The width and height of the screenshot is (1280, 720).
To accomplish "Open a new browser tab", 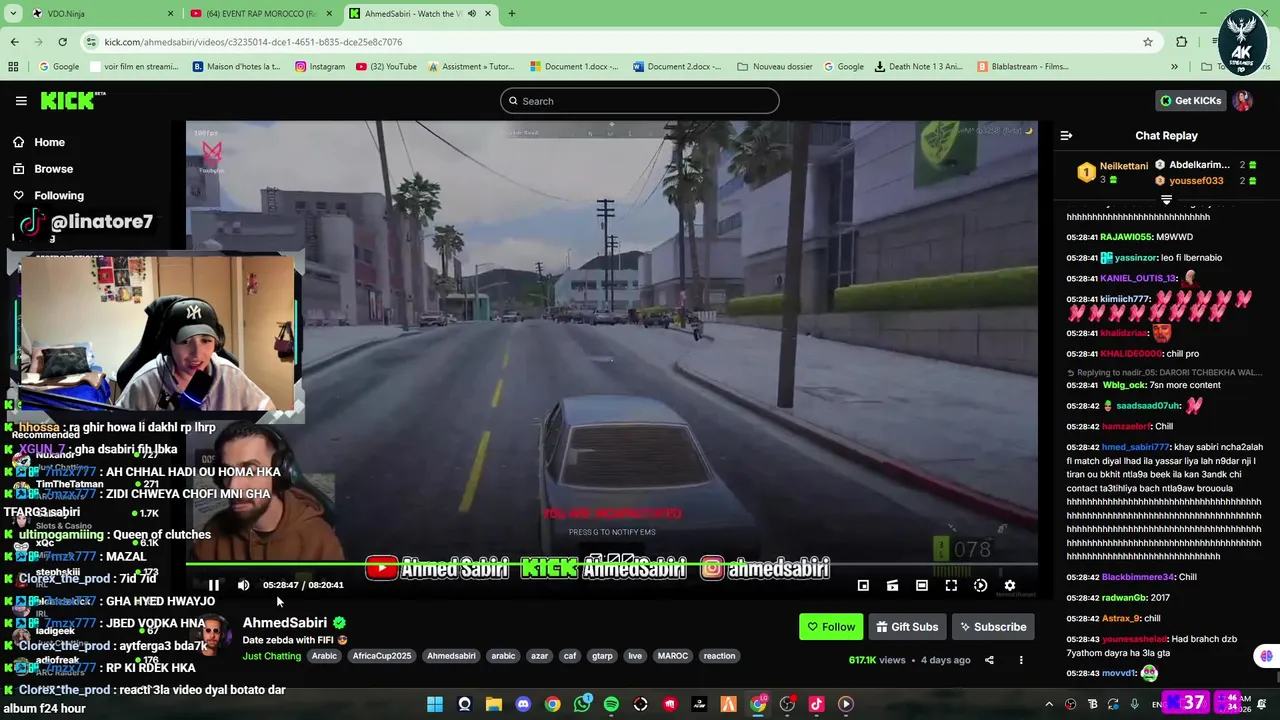I will tap(512, 14).
